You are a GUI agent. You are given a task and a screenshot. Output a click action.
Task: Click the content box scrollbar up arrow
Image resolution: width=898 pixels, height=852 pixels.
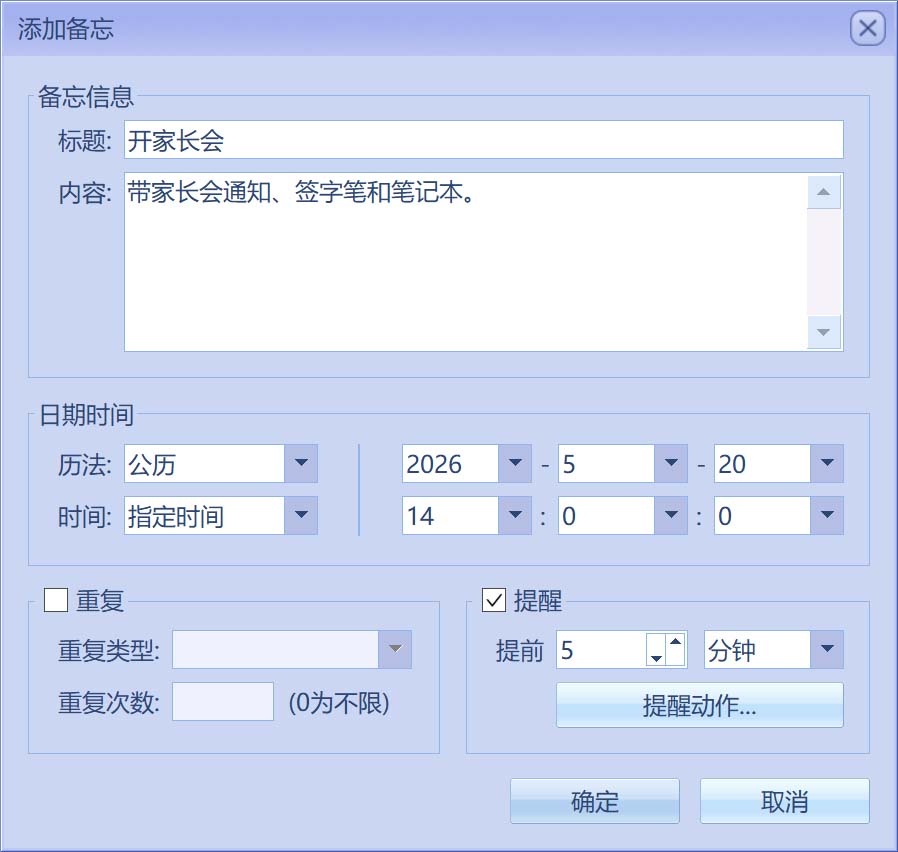coord(824,192)
